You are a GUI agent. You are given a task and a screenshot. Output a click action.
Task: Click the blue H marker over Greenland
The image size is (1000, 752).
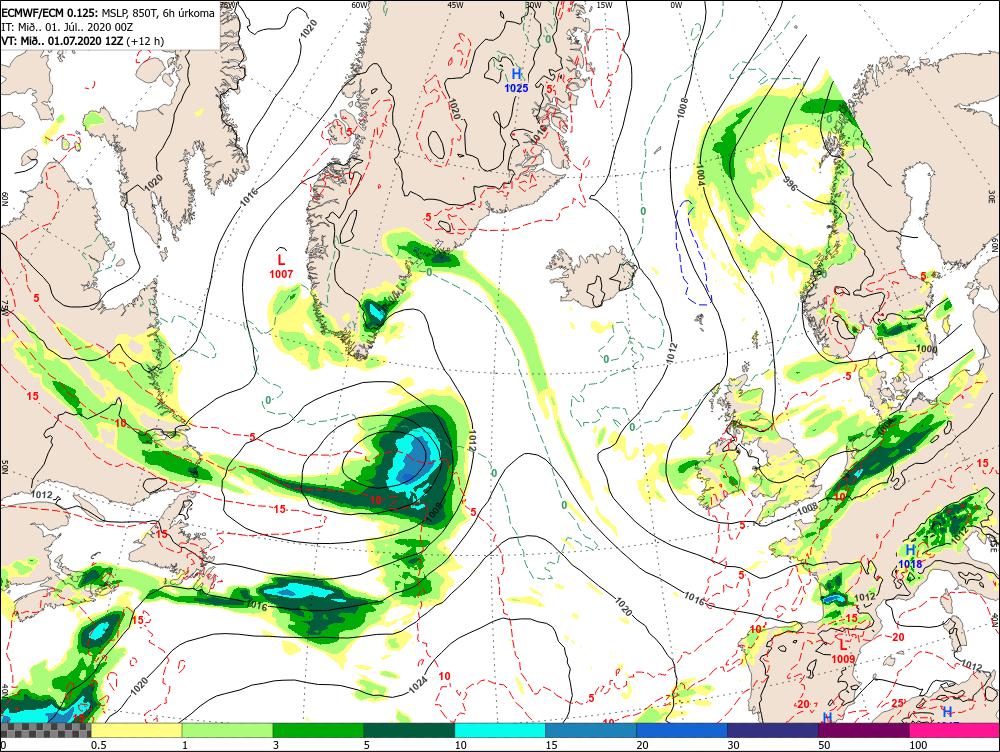(x=517, y=74)
